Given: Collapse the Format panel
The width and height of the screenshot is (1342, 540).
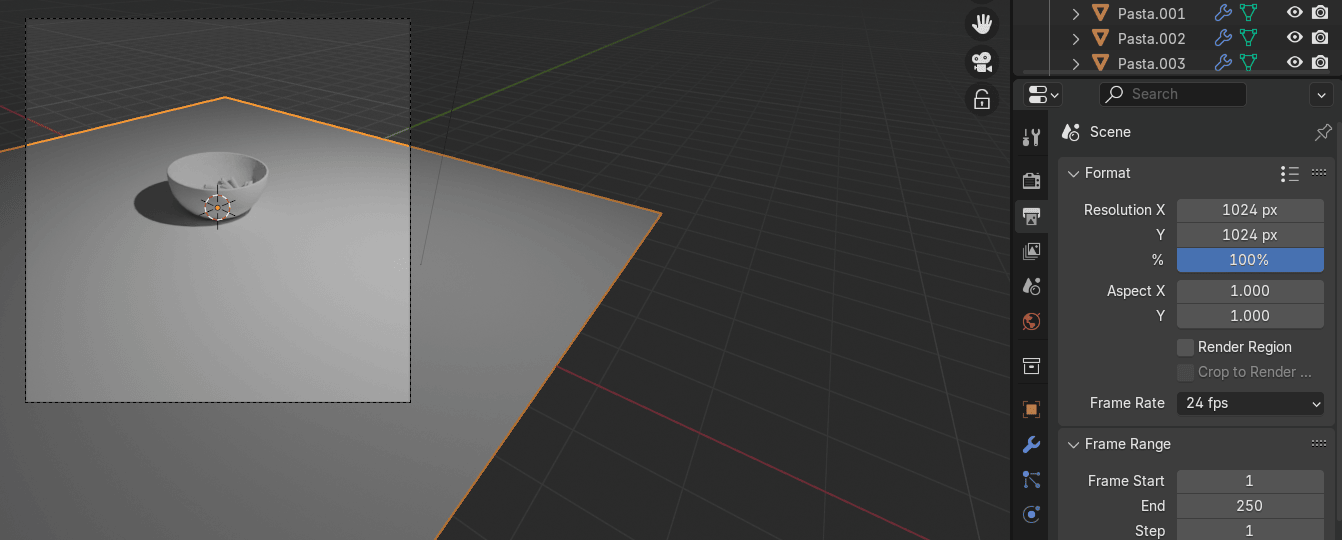Looking at the screenshot, I should [1074, 173].
